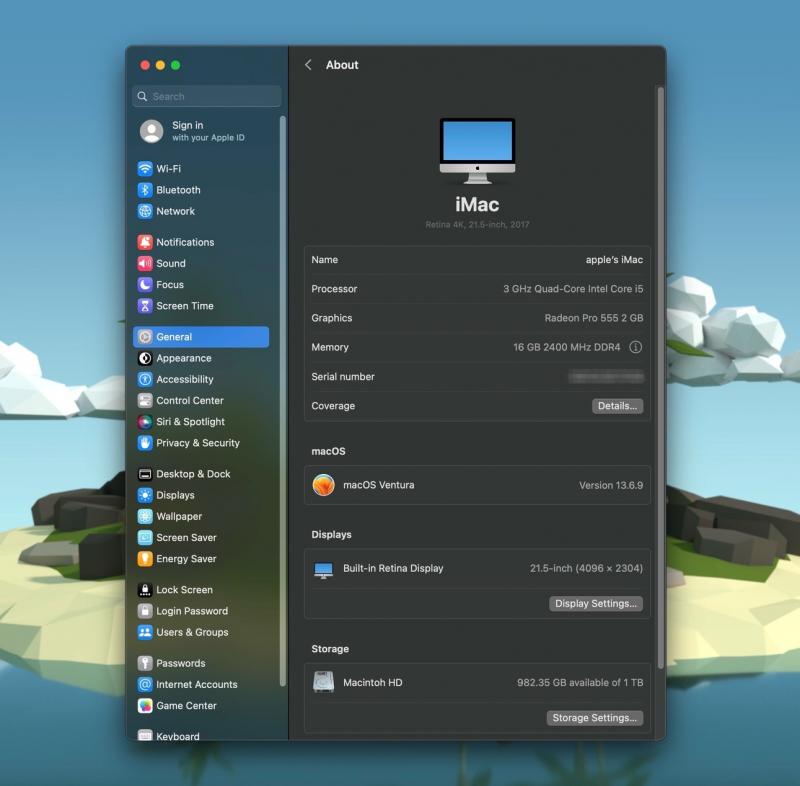800x786 pixels.
Task: Click Version 13.6.9 text
Action: (x=611, y=485)
